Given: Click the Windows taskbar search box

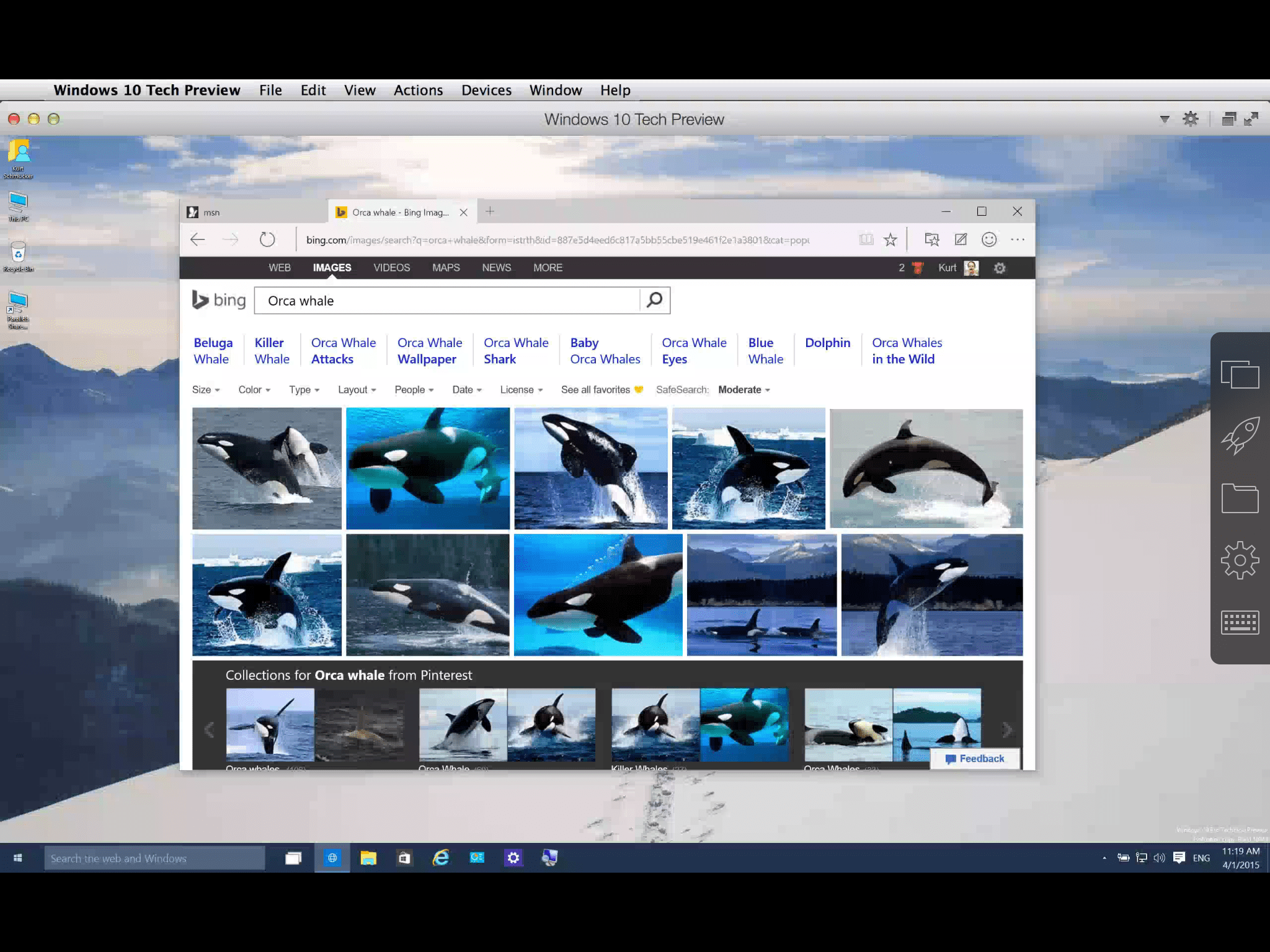Looking at the screenshot, I should click(154, 858).
